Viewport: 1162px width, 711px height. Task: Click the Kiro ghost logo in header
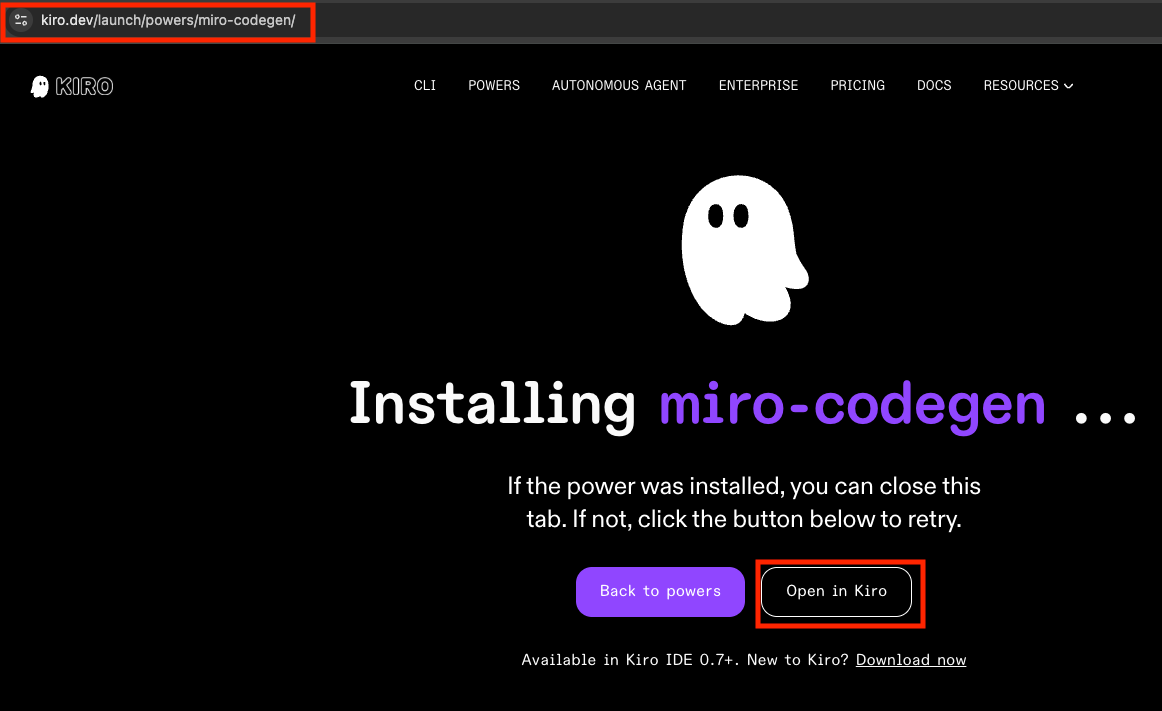[71, 86]
